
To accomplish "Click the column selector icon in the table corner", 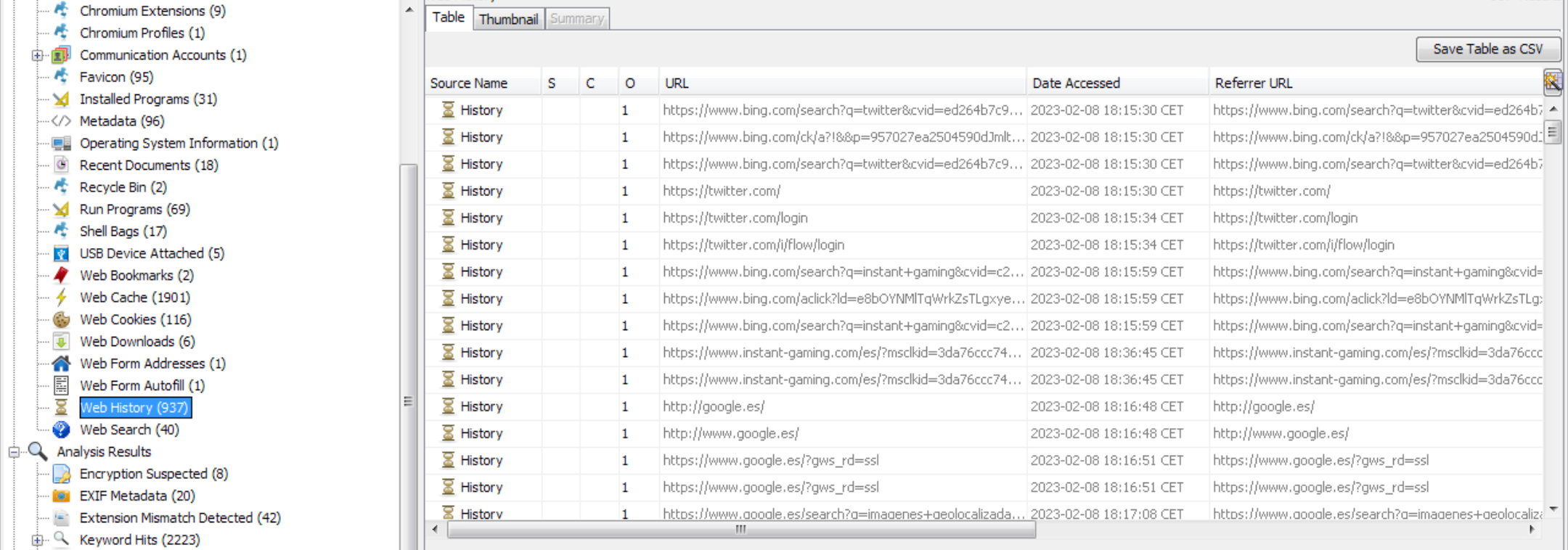I will click(x=1552, y=83).
